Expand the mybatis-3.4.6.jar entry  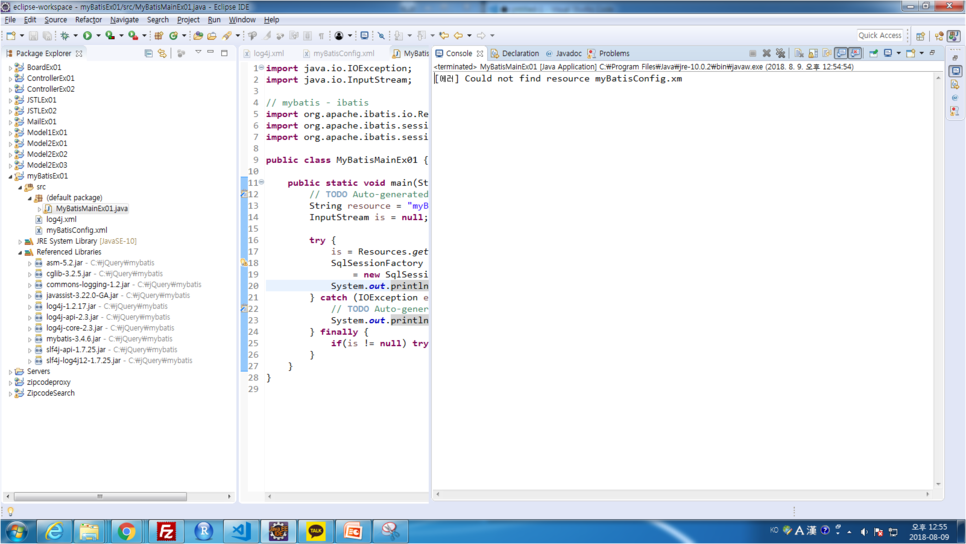click(x=30, y=339)
